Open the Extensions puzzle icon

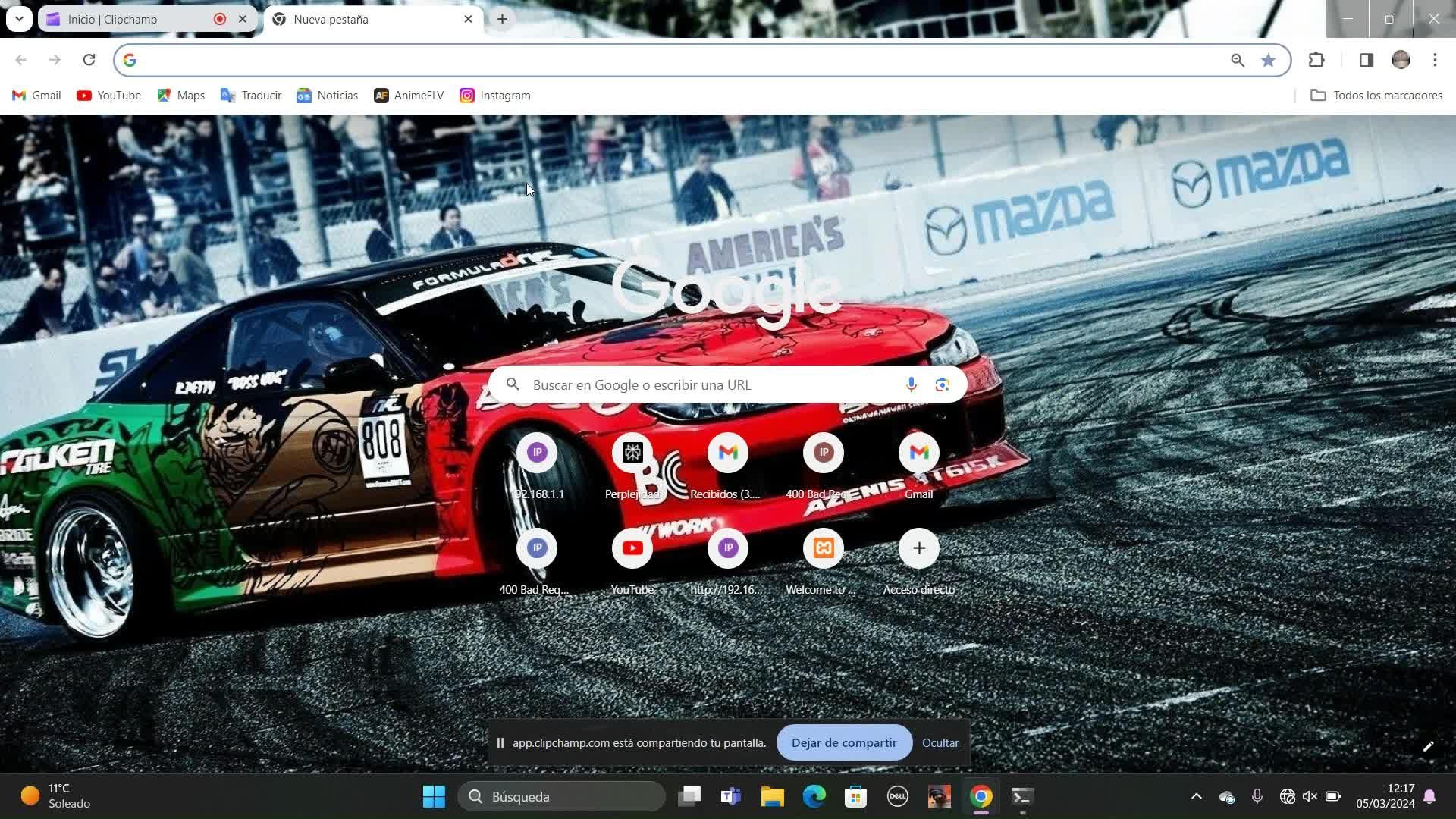pos(1316,60)
